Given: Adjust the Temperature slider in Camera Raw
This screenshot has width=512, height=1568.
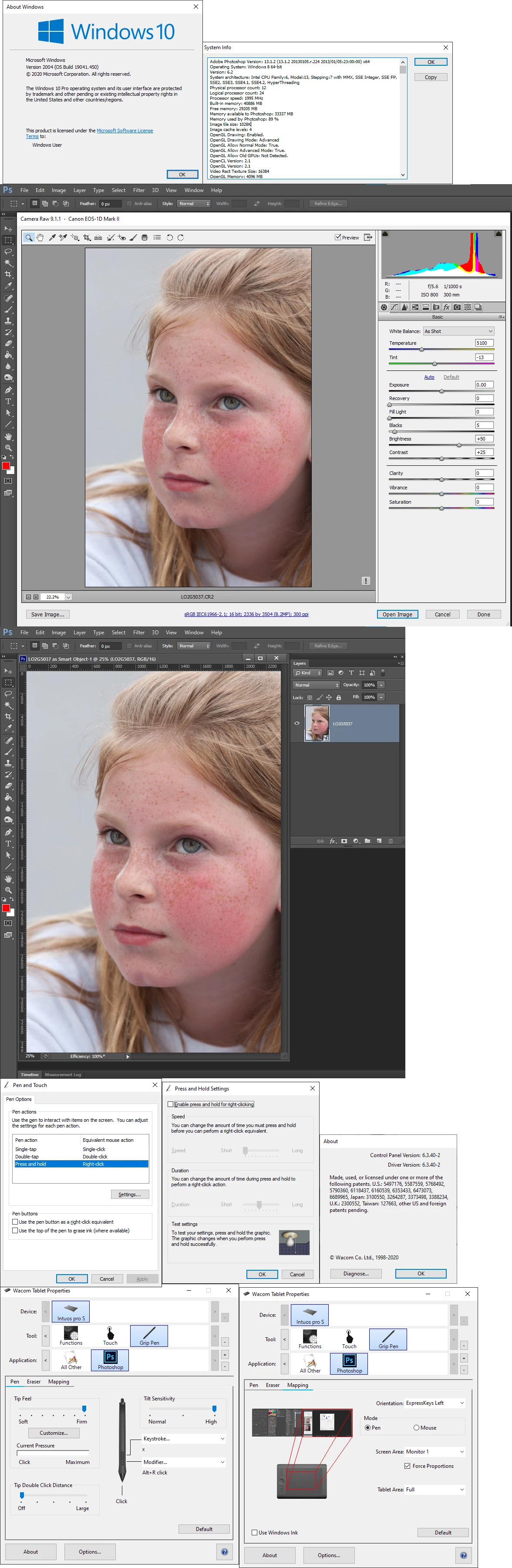Looking at the screenshot, I should click(x=421, y=350).
